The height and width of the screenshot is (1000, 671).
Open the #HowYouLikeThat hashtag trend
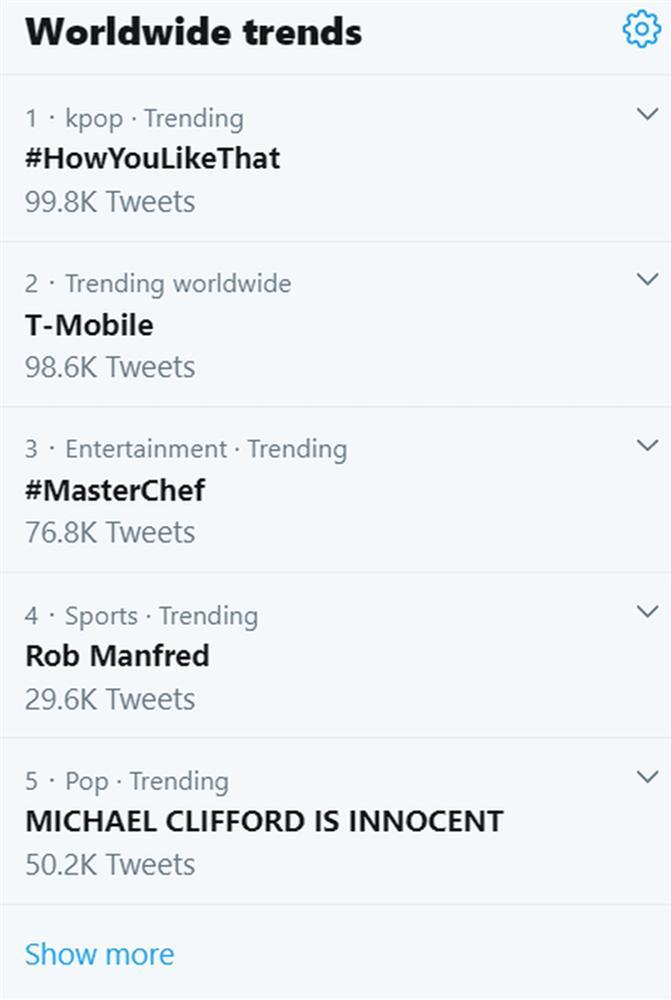(153, 158)
